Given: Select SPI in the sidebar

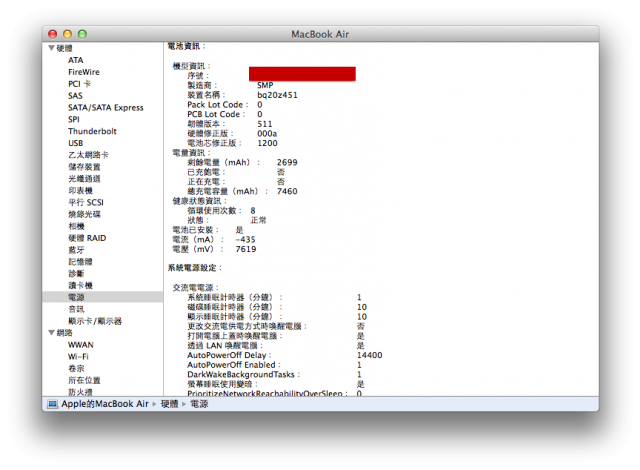Looking at the screenshot, I should tap(74, 120).
